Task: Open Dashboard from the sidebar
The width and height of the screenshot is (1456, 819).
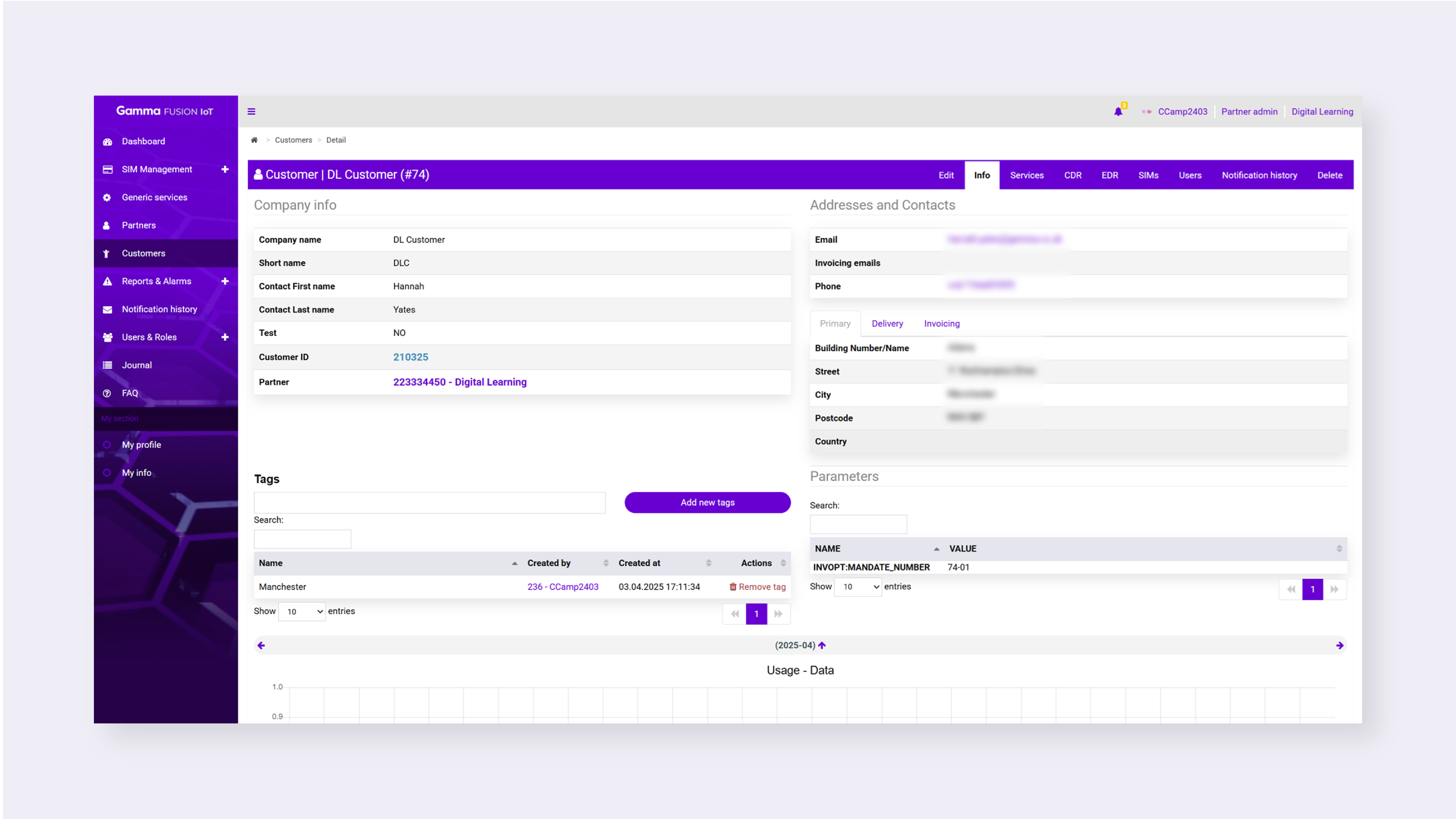Action: coord(143,141)
